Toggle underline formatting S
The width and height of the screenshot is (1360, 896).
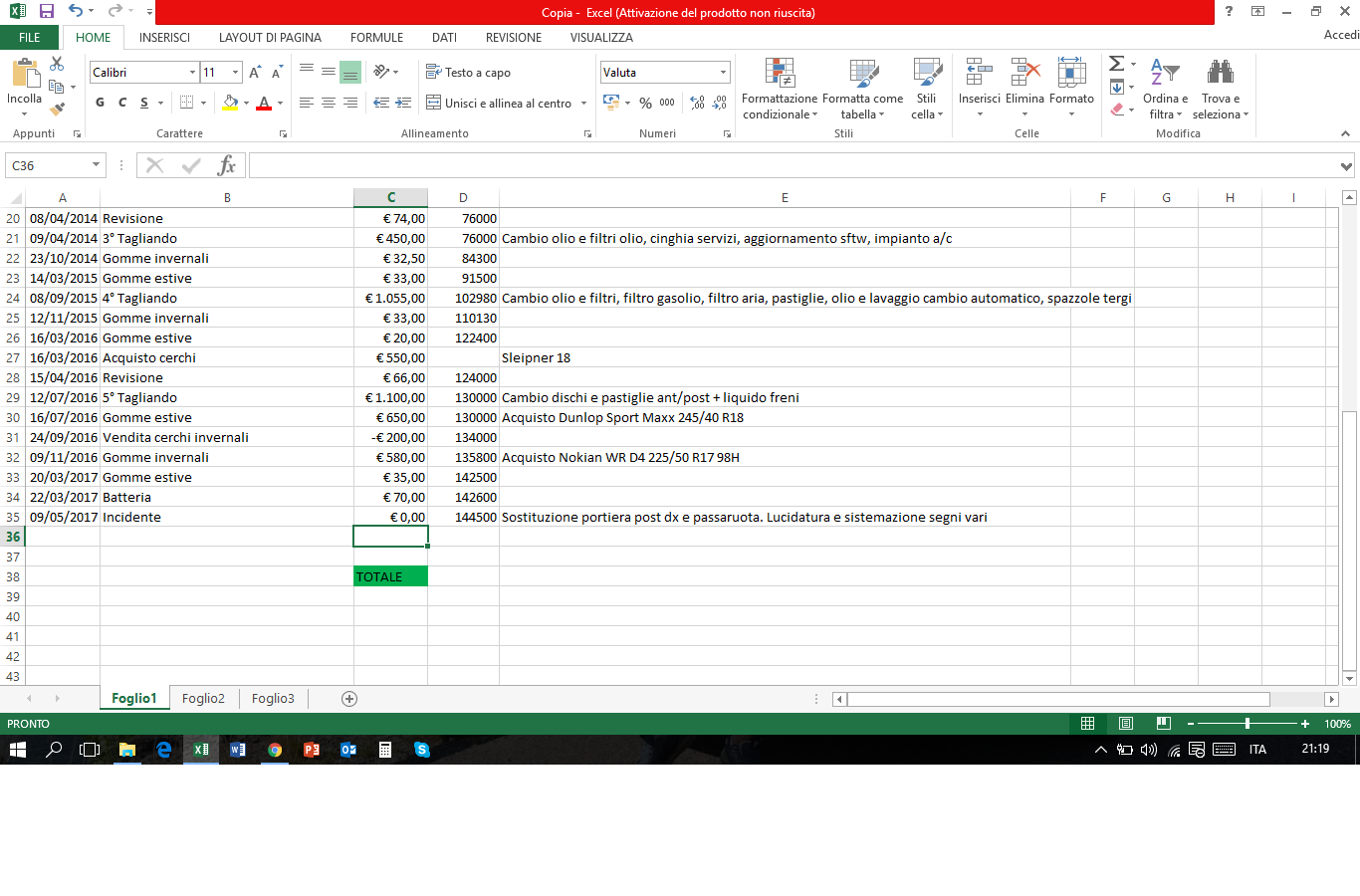(x=144, y=103)
